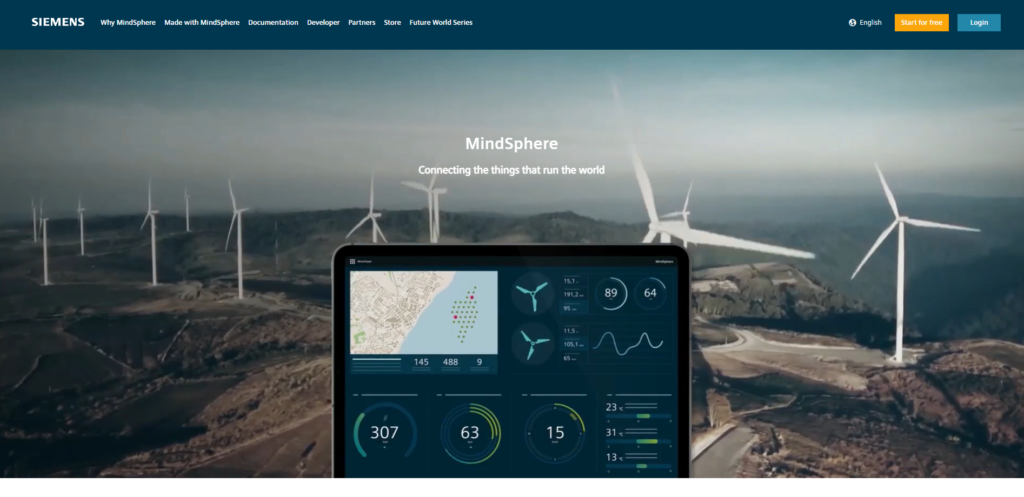Click the blue Login button
Image resolution: width=1024 pixels, height=497 pixels.
pyautogui.click(x=978, y=22)
